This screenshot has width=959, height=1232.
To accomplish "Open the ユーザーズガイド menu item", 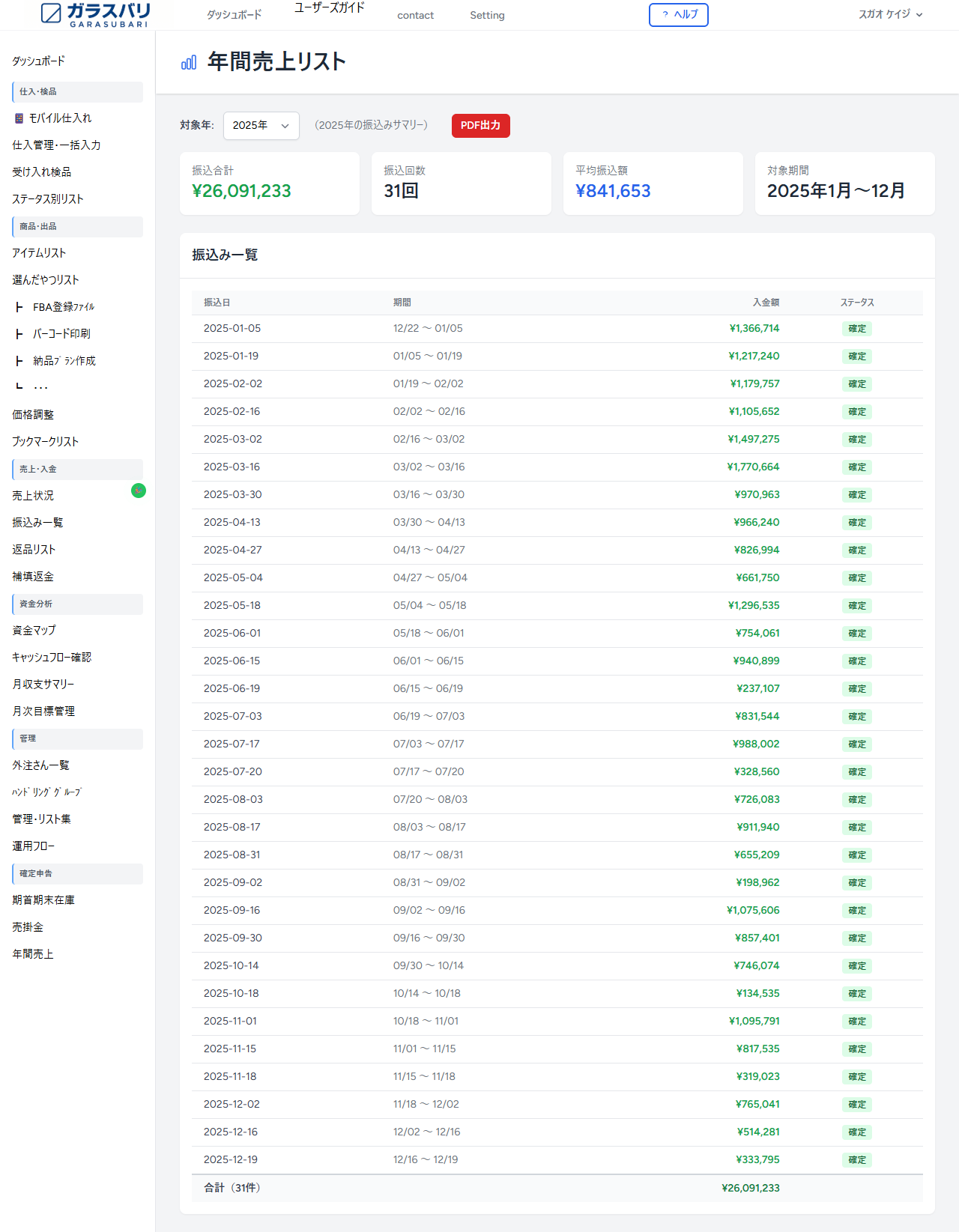I will click(x=329, y=8).
